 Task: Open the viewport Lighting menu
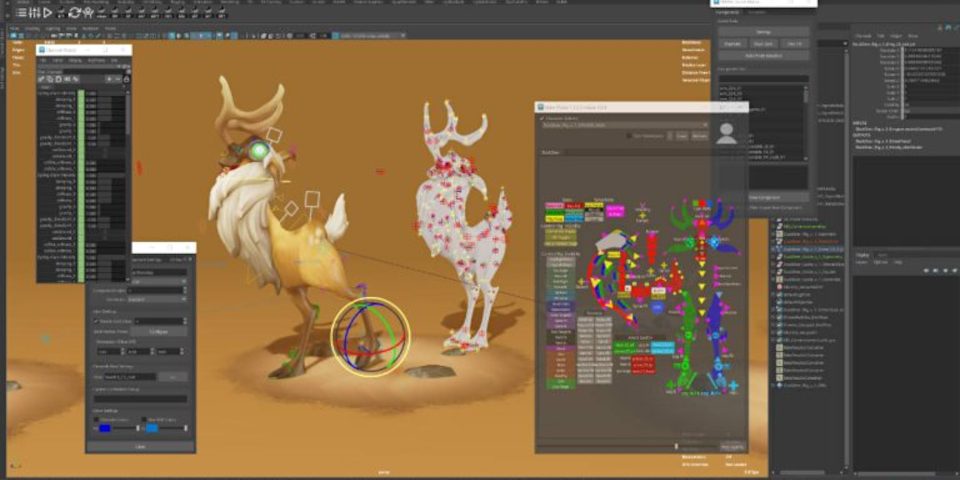pyautogui.click(x=53, y=28)
